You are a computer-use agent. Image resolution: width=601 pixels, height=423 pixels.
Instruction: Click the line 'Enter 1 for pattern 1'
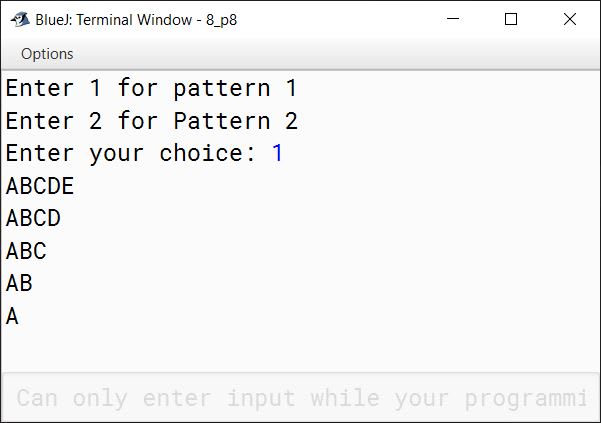click(151, 88)
